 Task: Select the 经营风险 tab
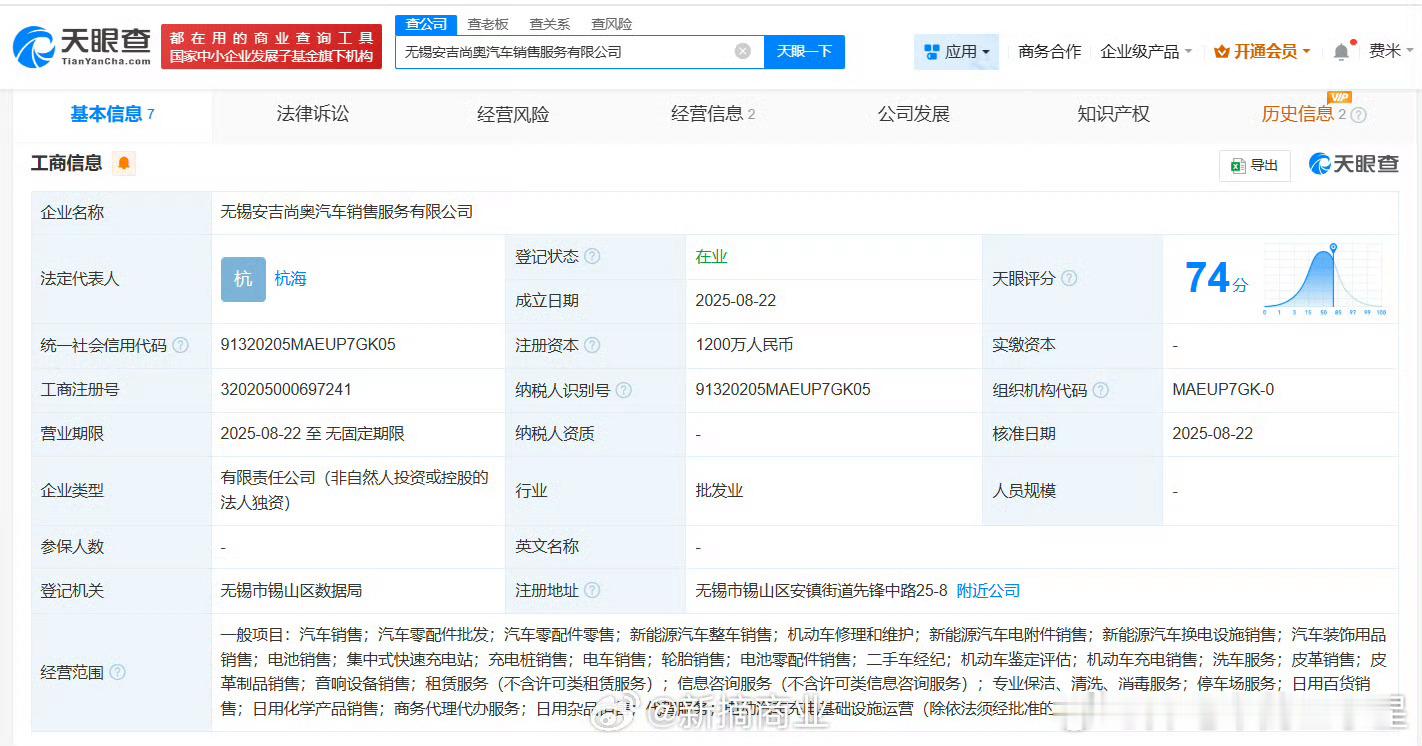point(513,115)
